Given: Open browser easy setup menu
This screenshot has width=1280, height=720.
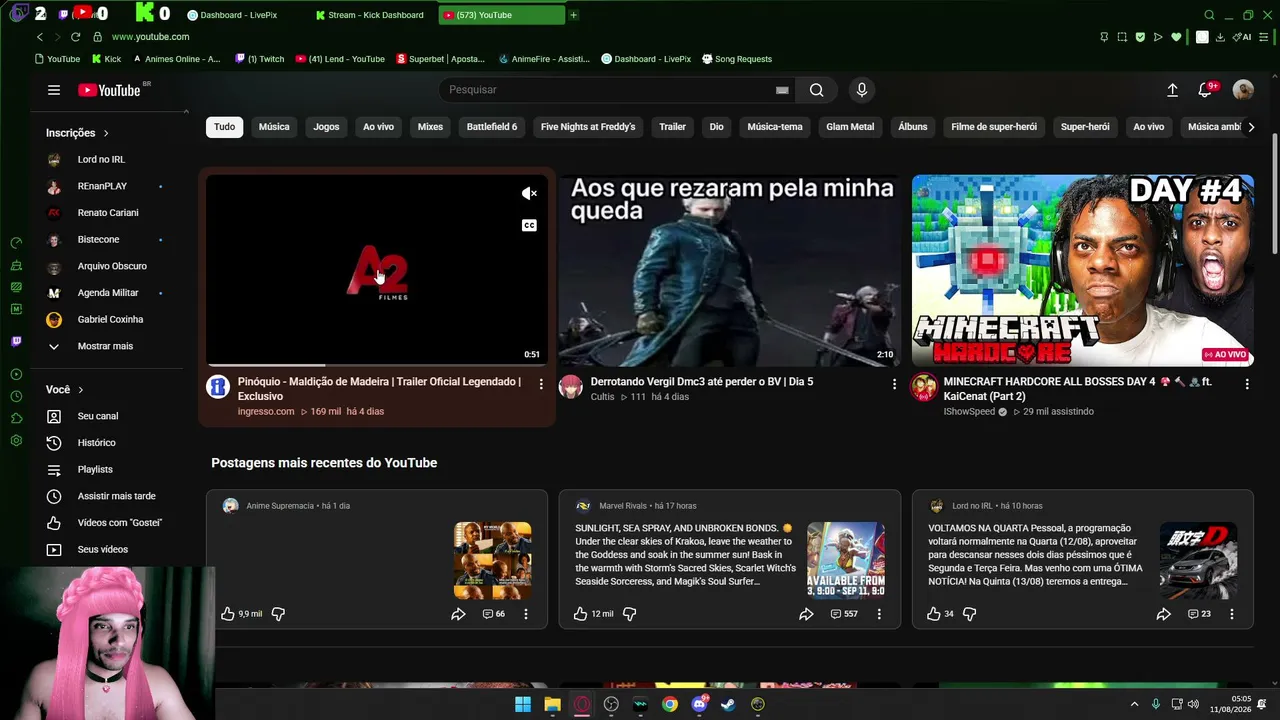Looking at the screenshot, I should 1266,37.
